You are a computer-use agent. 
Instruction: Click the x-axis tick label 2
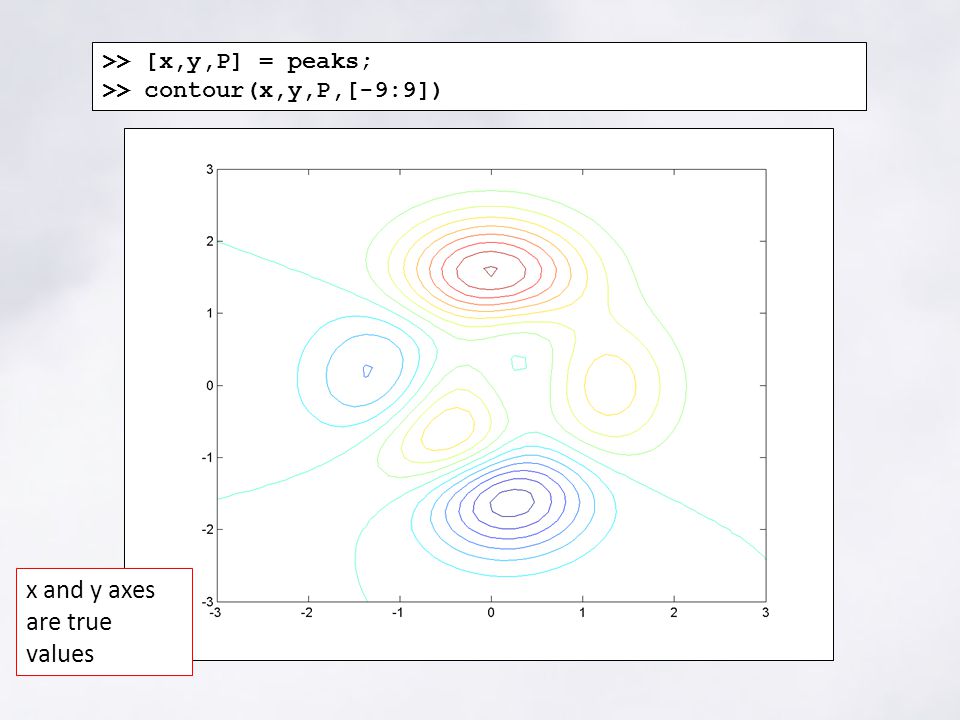[673, 613]
